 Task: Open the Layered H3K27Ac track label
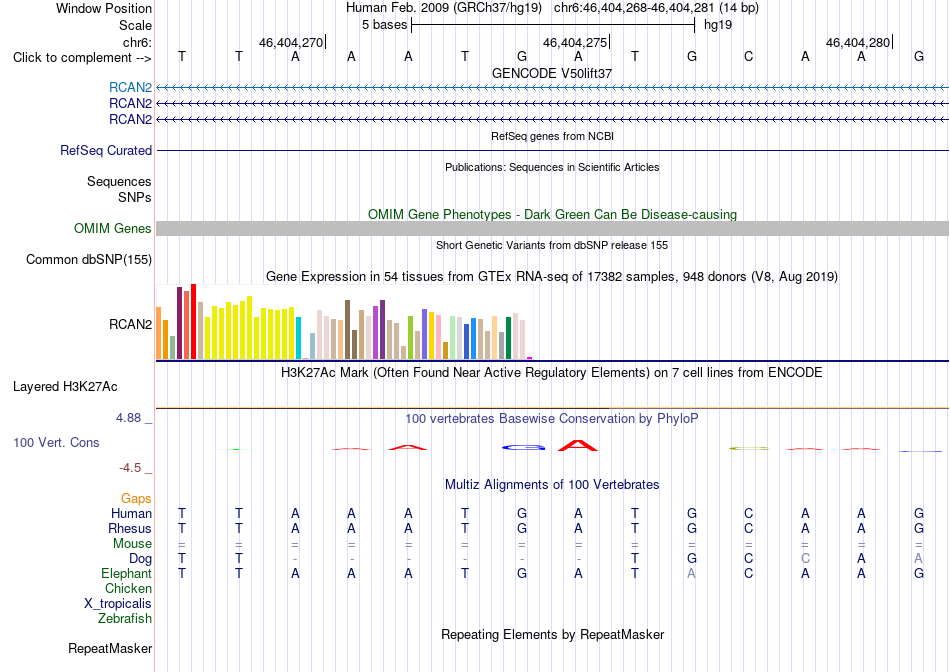click(x=65, y=387)
